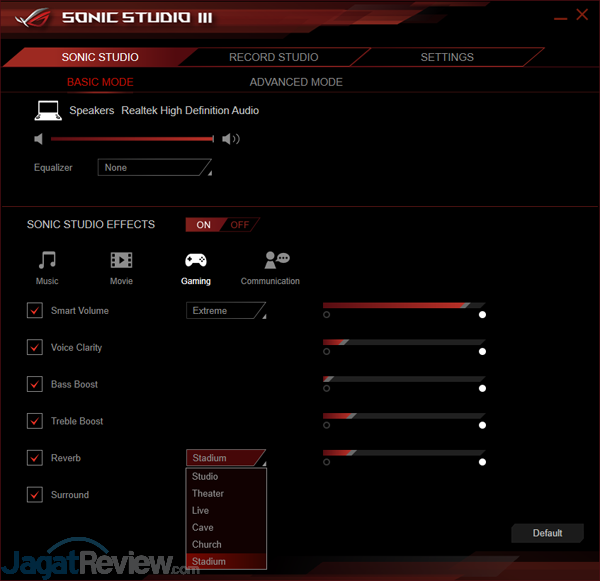Viewport: 600px width, 581px height.
Task: Click the SONIC STUDIO EFFECTS heading
Action: coord(91,224)
